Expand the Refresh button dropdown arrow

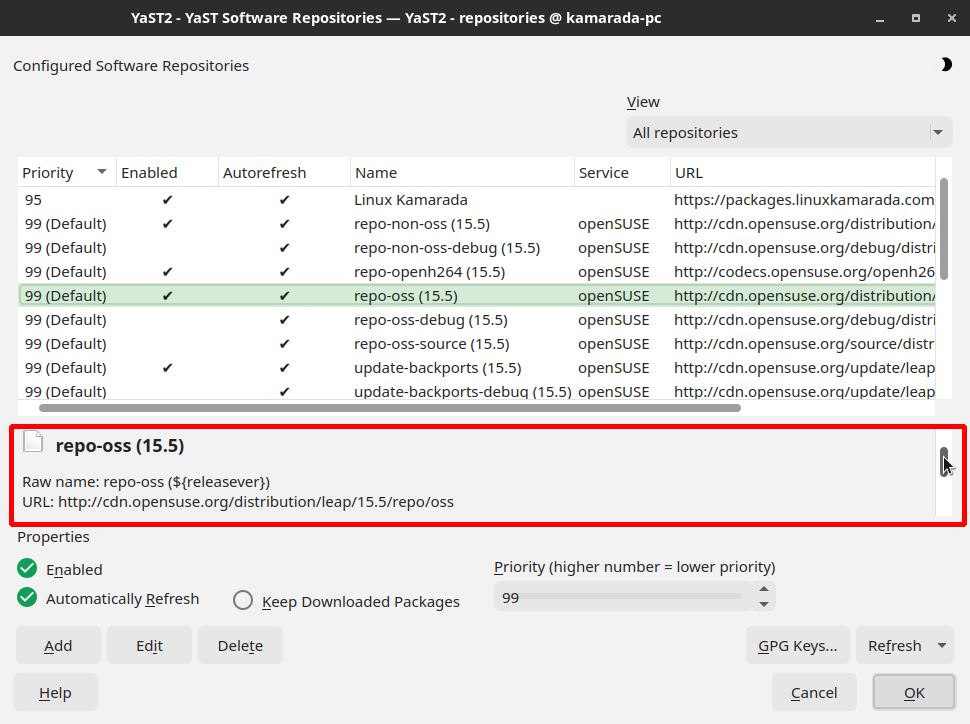(x=942, y=645)
